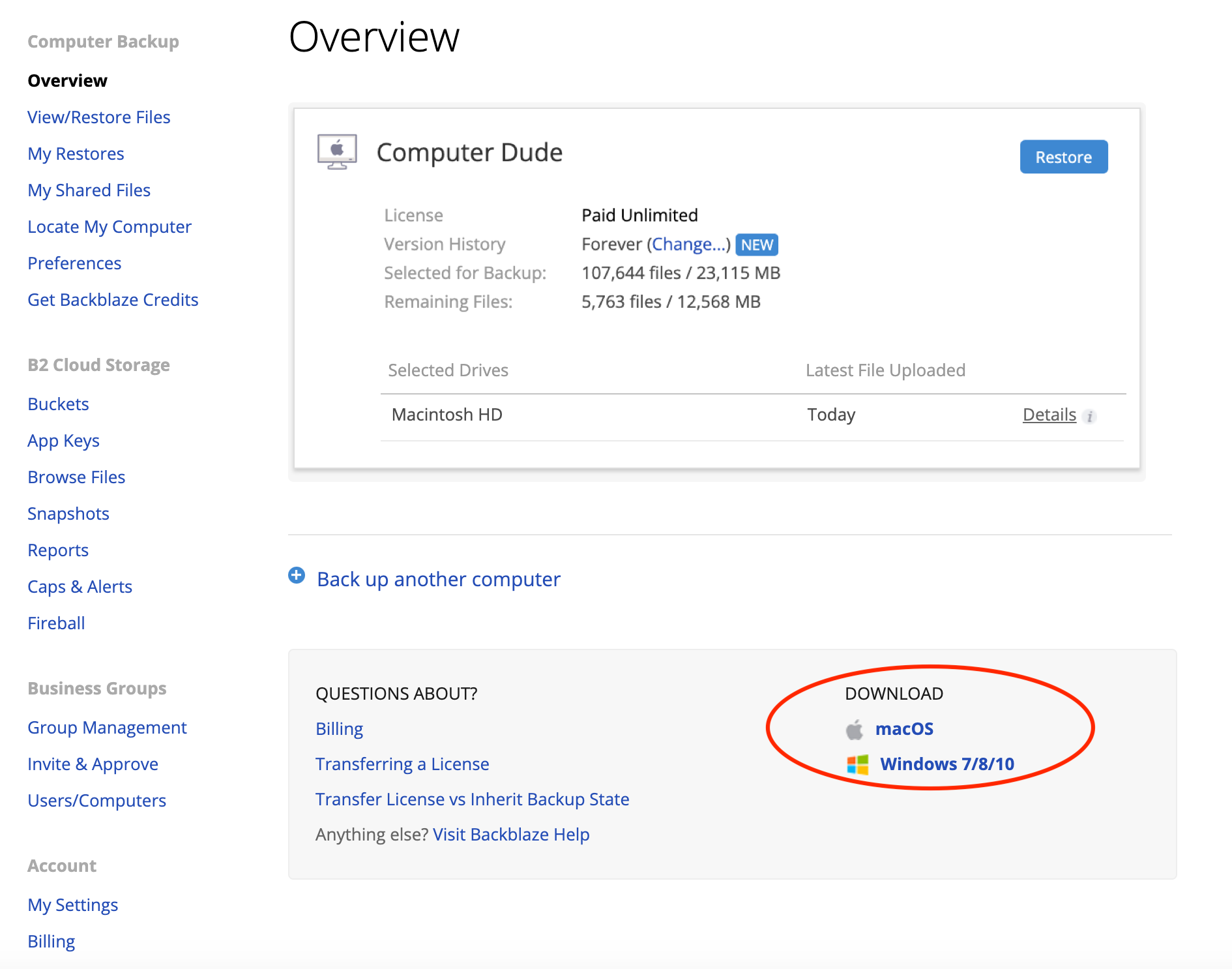The height and width of the screenshot is (969, 1232).
Task: Click the Mac computer icon beside Computer Dude
Action: (x=337, y=151)
